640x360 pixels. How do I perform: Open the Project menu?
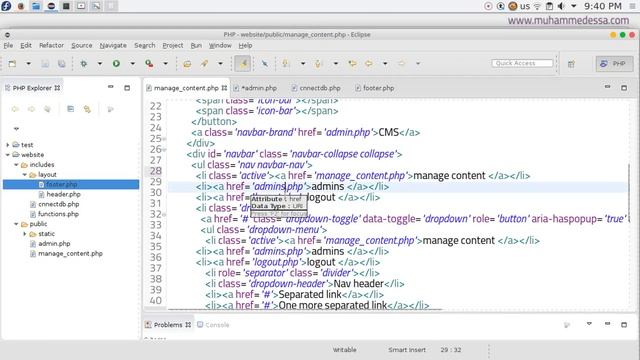click(173, 45)
